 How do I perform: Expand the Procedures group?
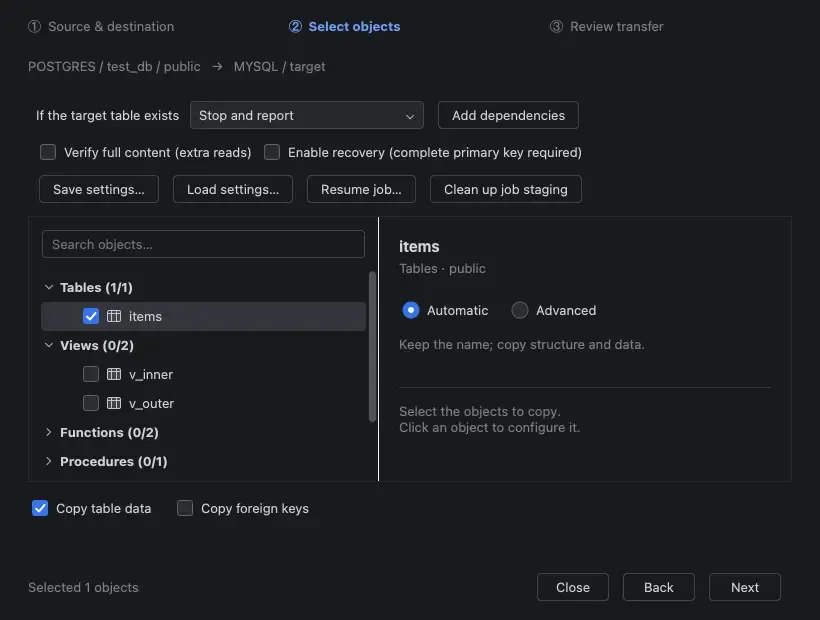point(49,461)
